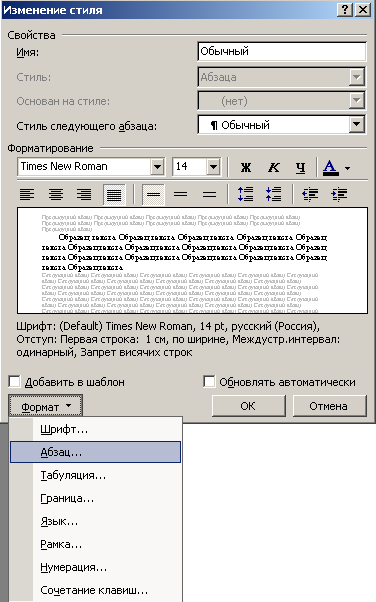The image size is (376, 602).
Task: Close the Изменение стиля dialog
Action: coord(363,10)
